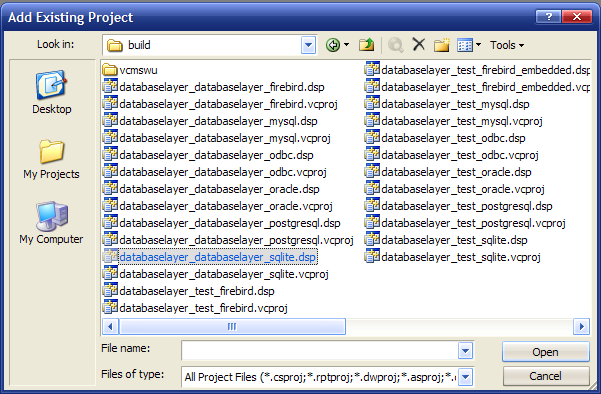The width and height of the screenshot is (601, 394).
Task: Open the Back button history arrow
Action: click(x=346, y=45)
